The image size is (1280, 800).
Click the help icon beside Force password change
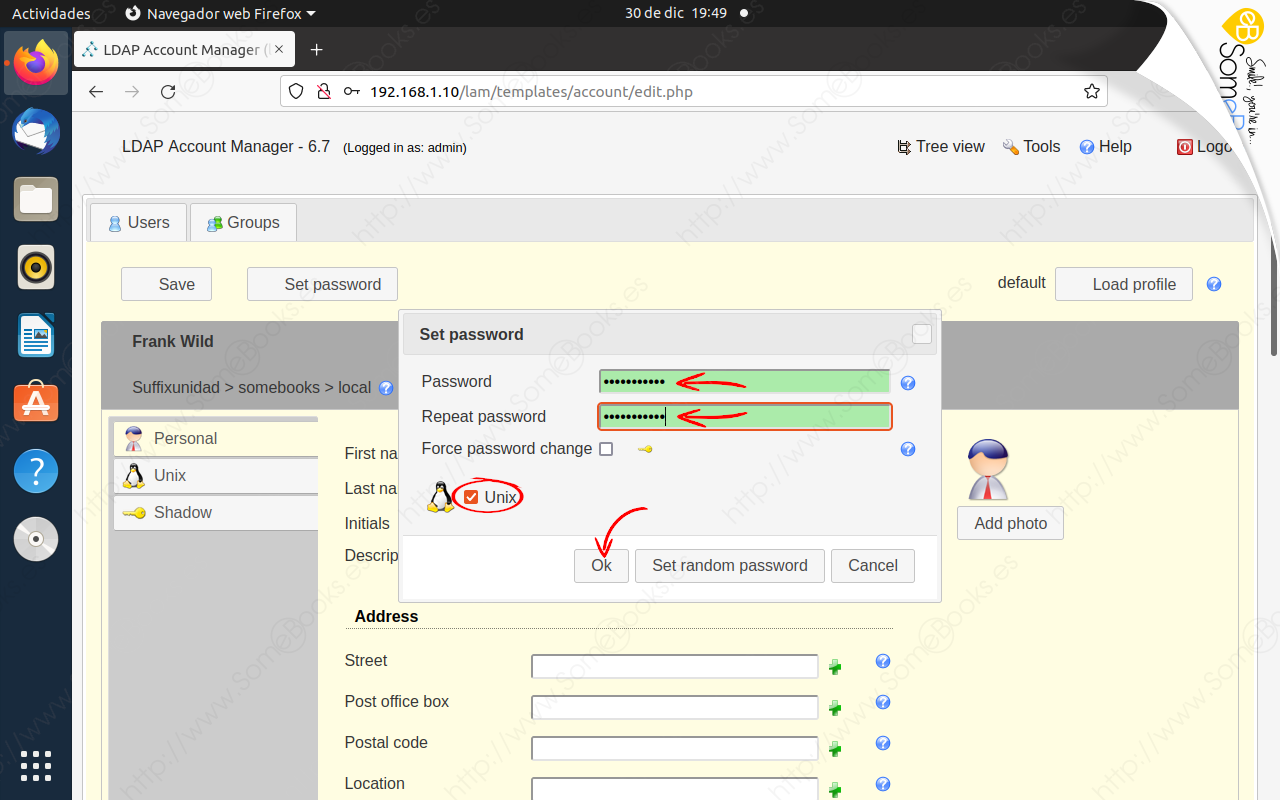click(907, 449)
